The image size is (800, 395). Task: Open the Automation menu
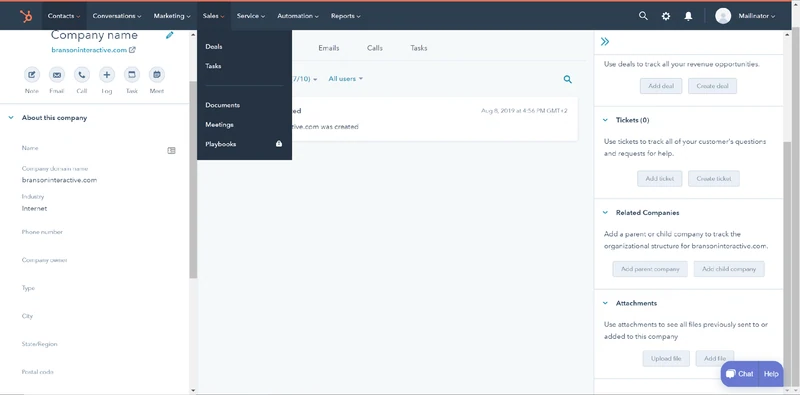(298, 16)
